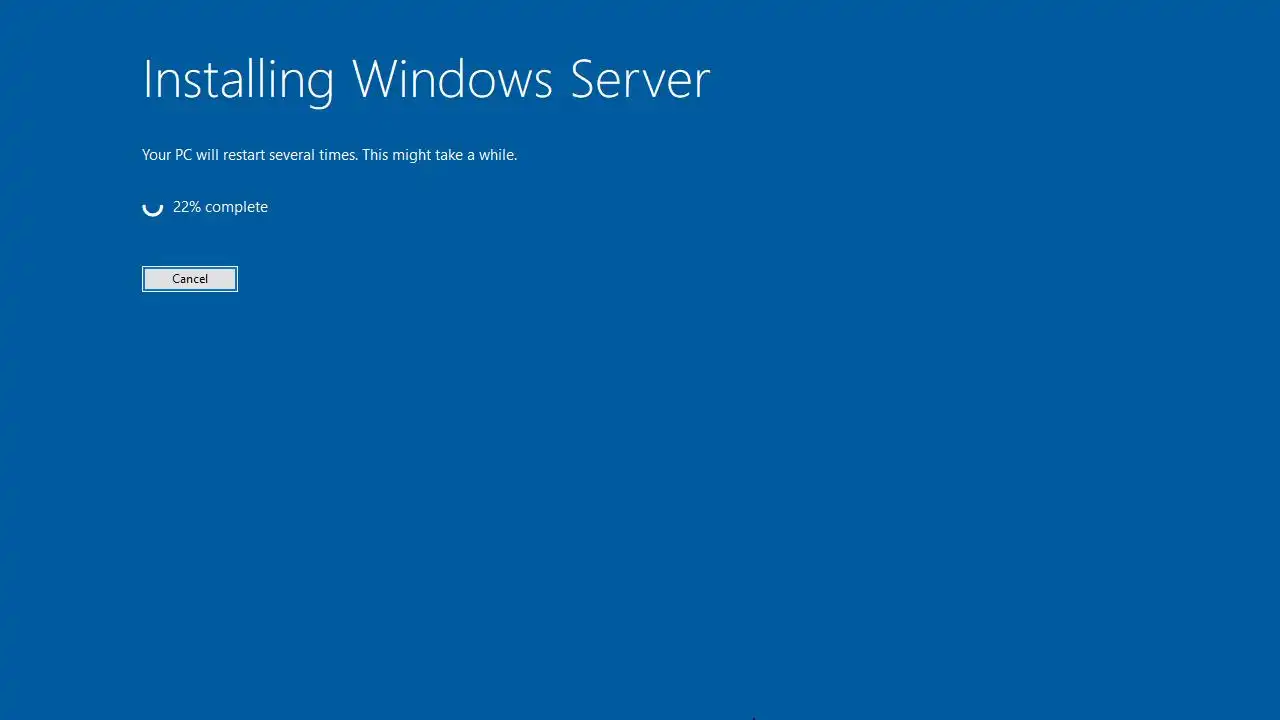1280x720 pixels.
Task: Click the word 'PC' in the message
Action: (x=183, y=155)
